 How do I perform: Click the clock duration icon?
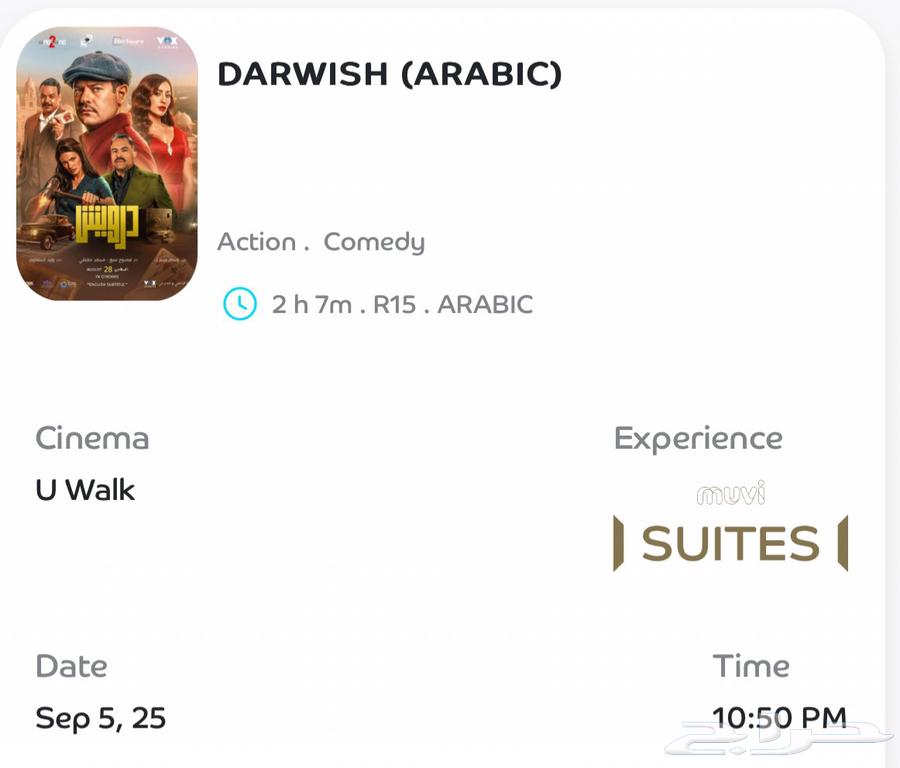tap(239, 304)
